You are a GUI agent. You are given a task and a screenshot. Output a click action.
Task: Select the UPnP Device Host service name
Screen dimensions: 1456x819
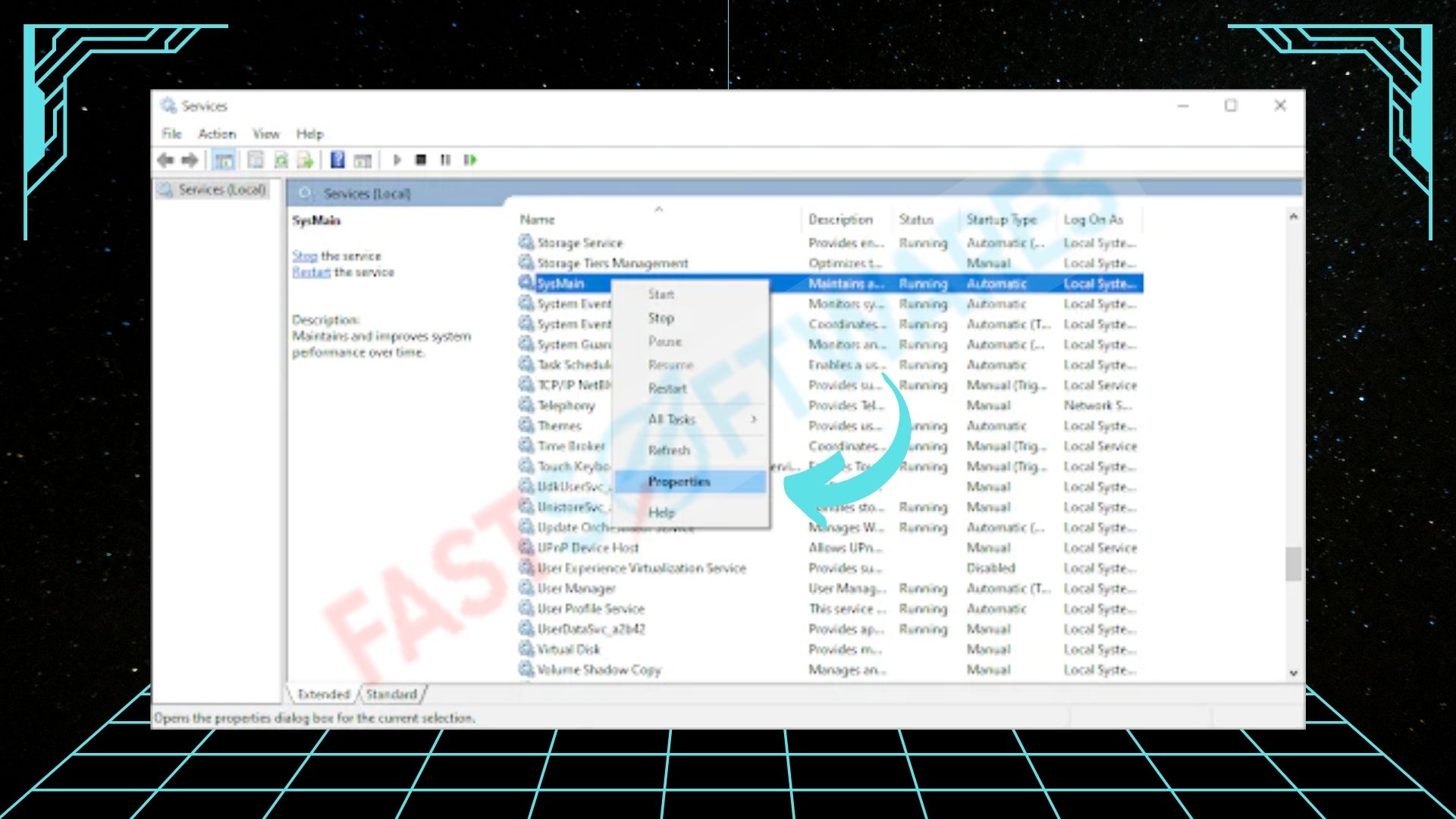point(588,548)
